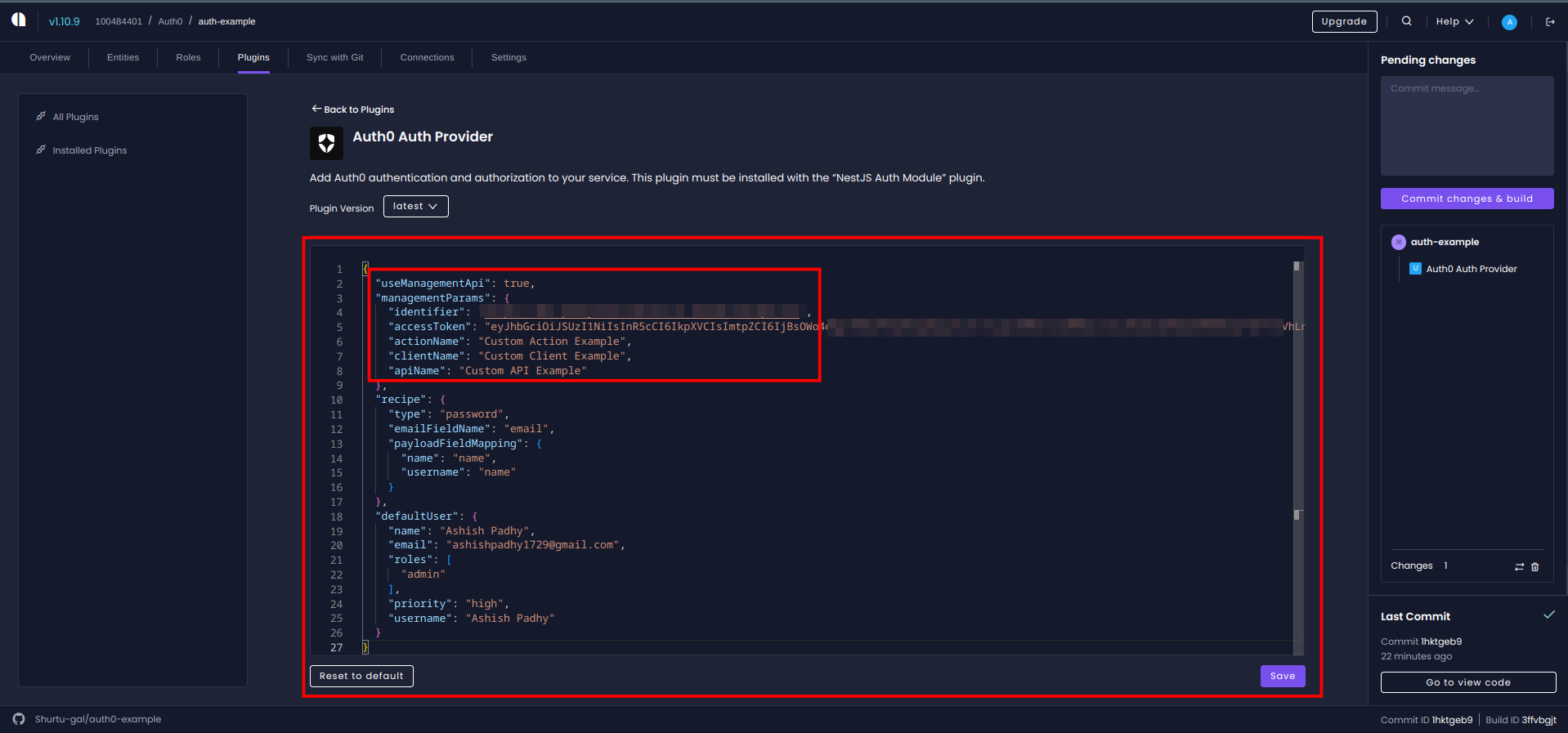Viewport: 1568px width, 733px height.
Task: Click the user avatar icon
Action: (1509, 22)
